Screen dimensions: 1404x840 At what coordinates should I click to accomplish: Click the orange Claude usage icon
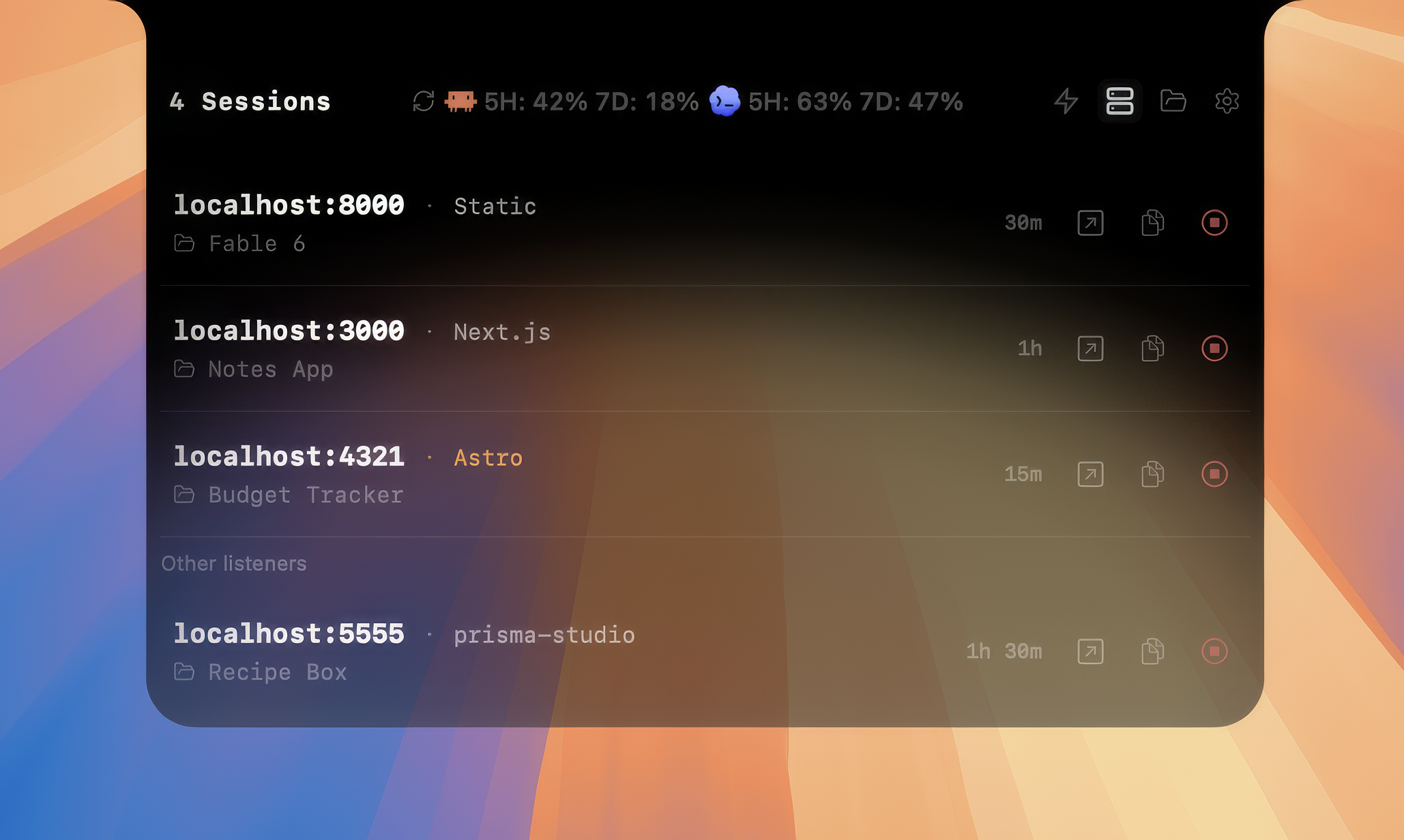tap(460, 101)
